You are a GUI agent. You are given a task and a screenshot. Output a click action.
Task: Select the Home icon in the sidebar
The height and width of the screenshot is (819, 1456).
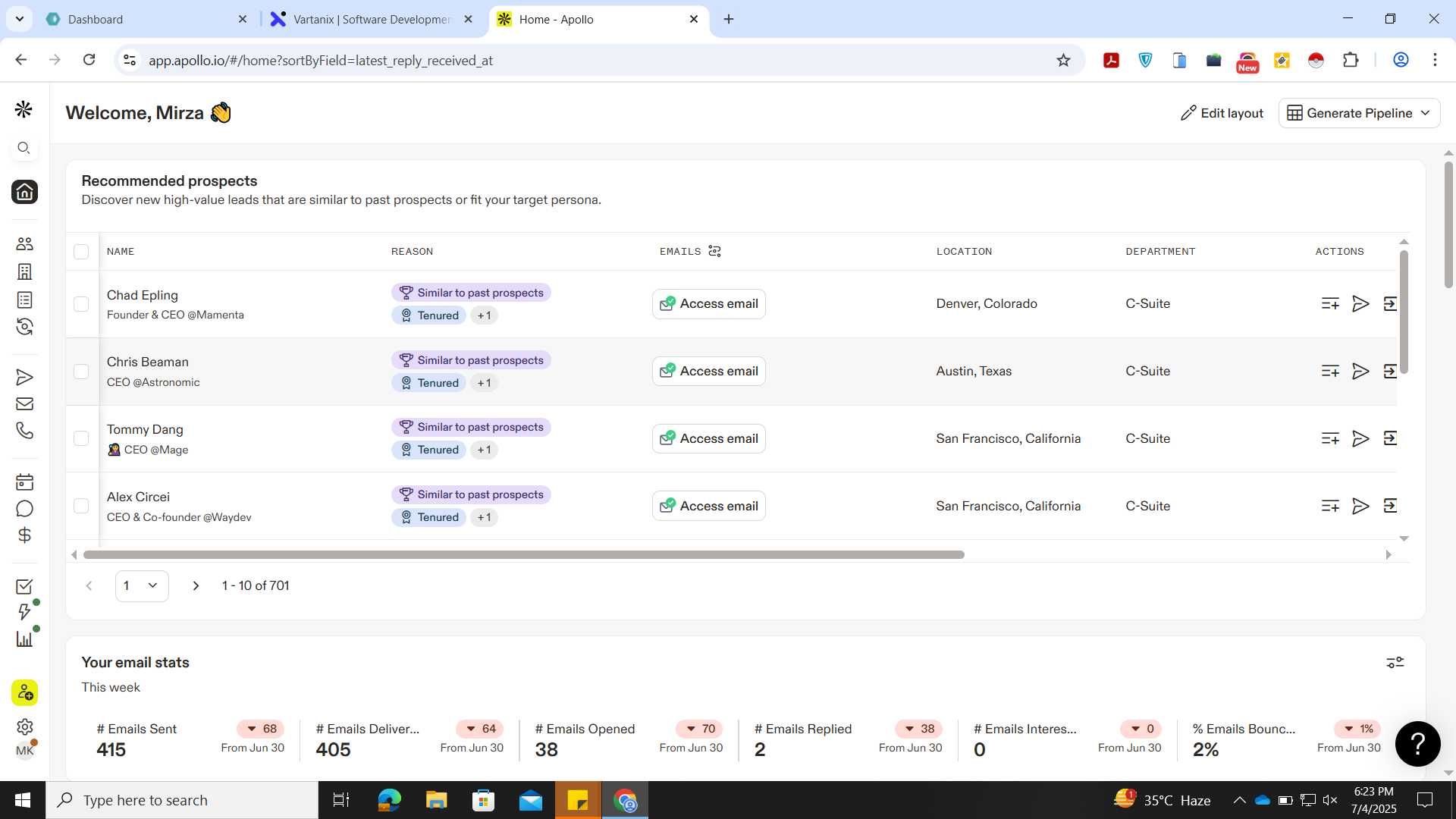(24, 192)
